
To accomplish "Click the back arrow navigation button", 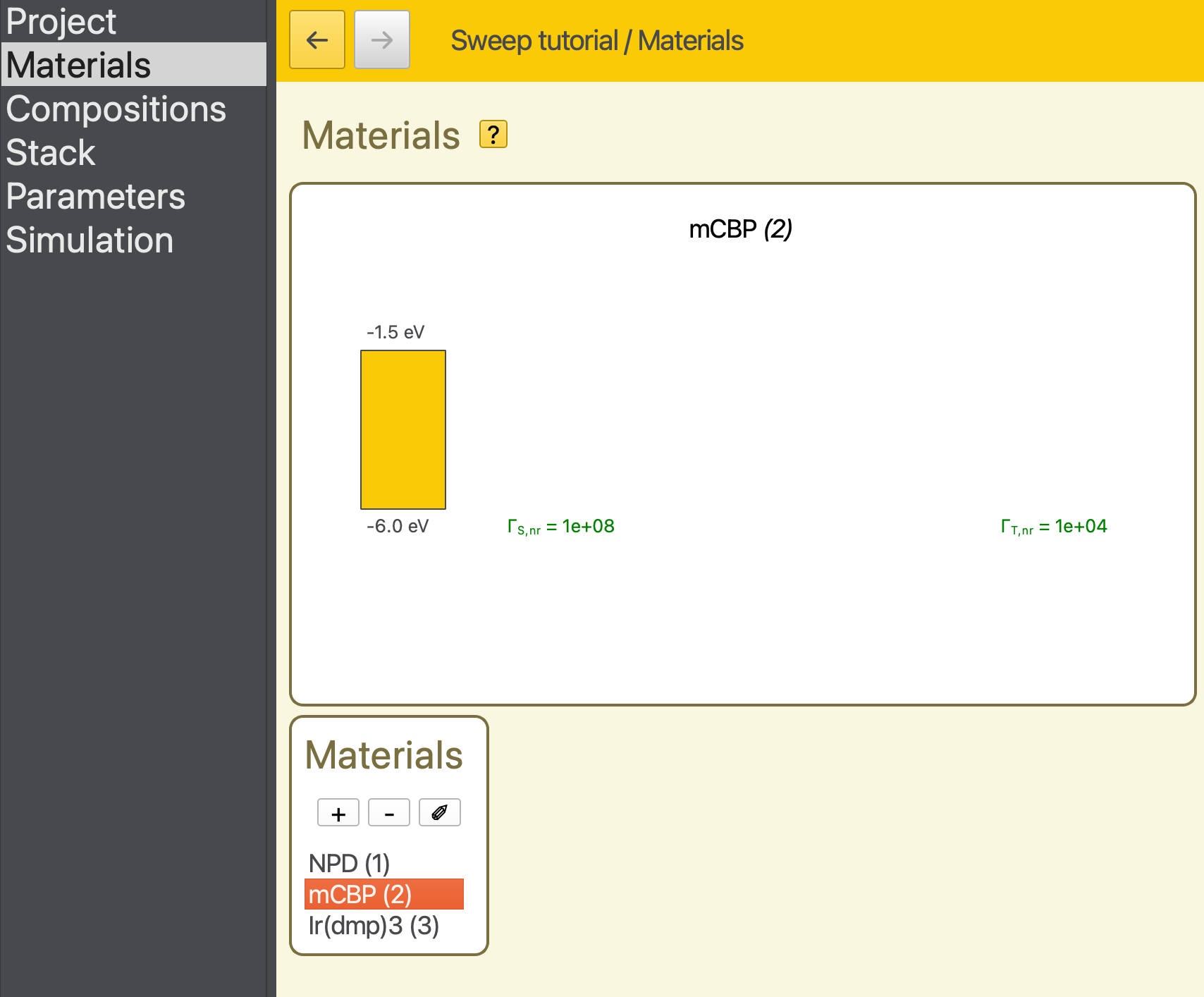I will [317, 40].
